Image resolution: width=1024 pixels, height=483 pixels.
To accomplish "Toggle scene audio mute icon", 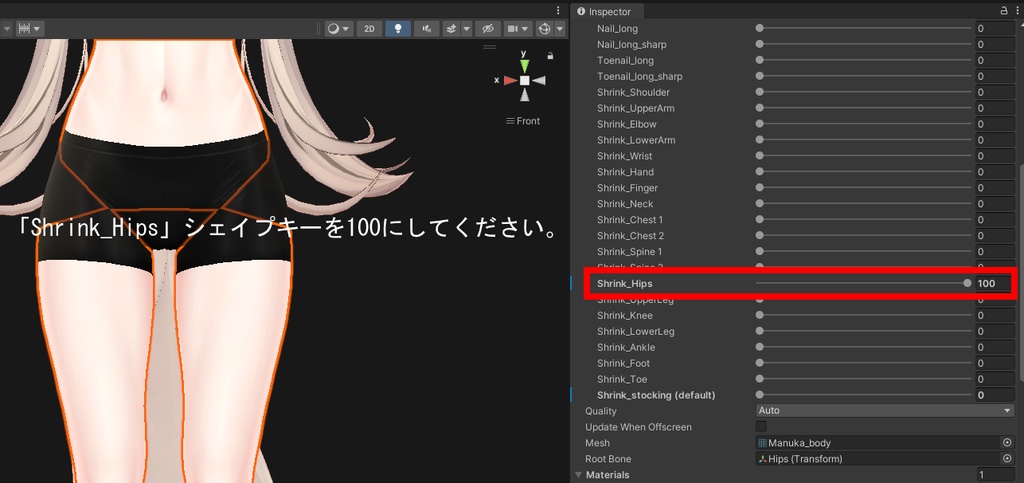I will (426, 29).
